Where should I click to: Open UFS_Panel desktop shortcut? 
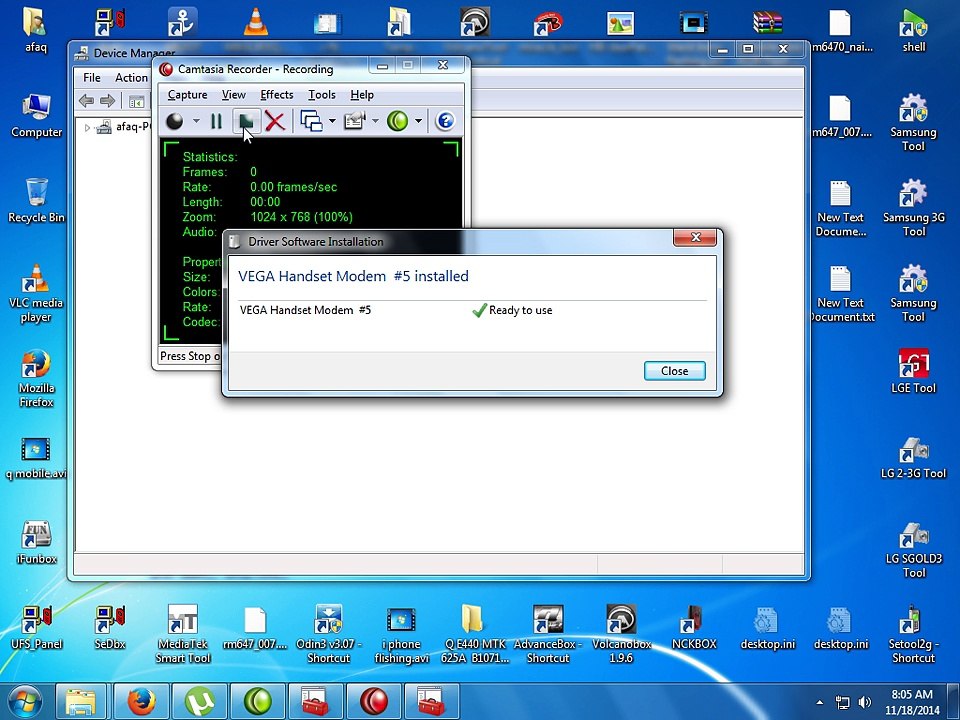click(x=36, y=628)
